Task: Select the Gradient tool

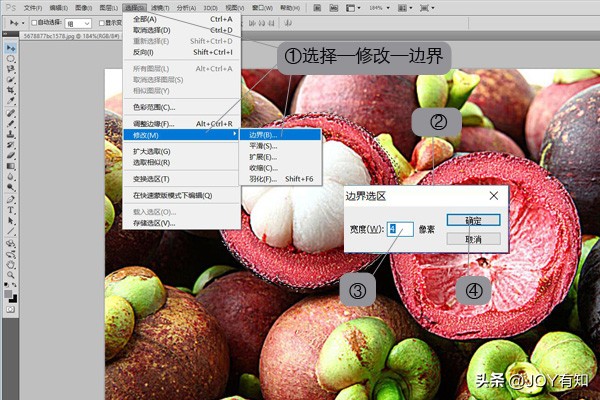Action: (10, 166)
